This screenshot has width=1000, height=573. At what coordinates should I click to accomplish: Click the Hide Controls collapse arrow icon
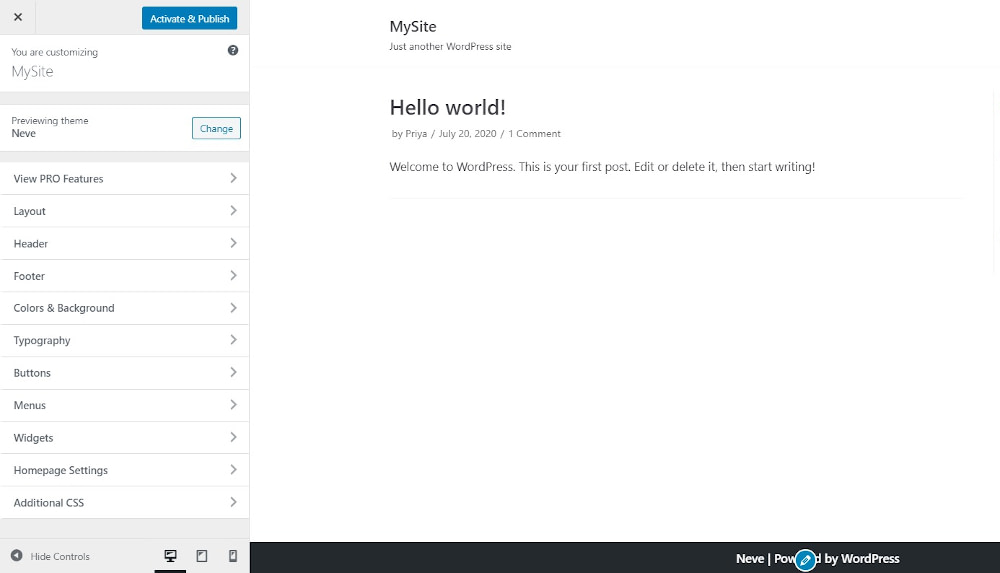[x=17, y=556]
